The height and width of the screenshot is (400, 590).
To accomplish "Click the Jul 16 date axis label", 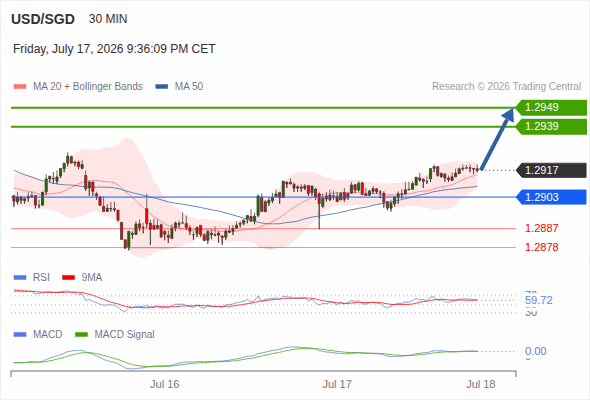I will (165, 384).
